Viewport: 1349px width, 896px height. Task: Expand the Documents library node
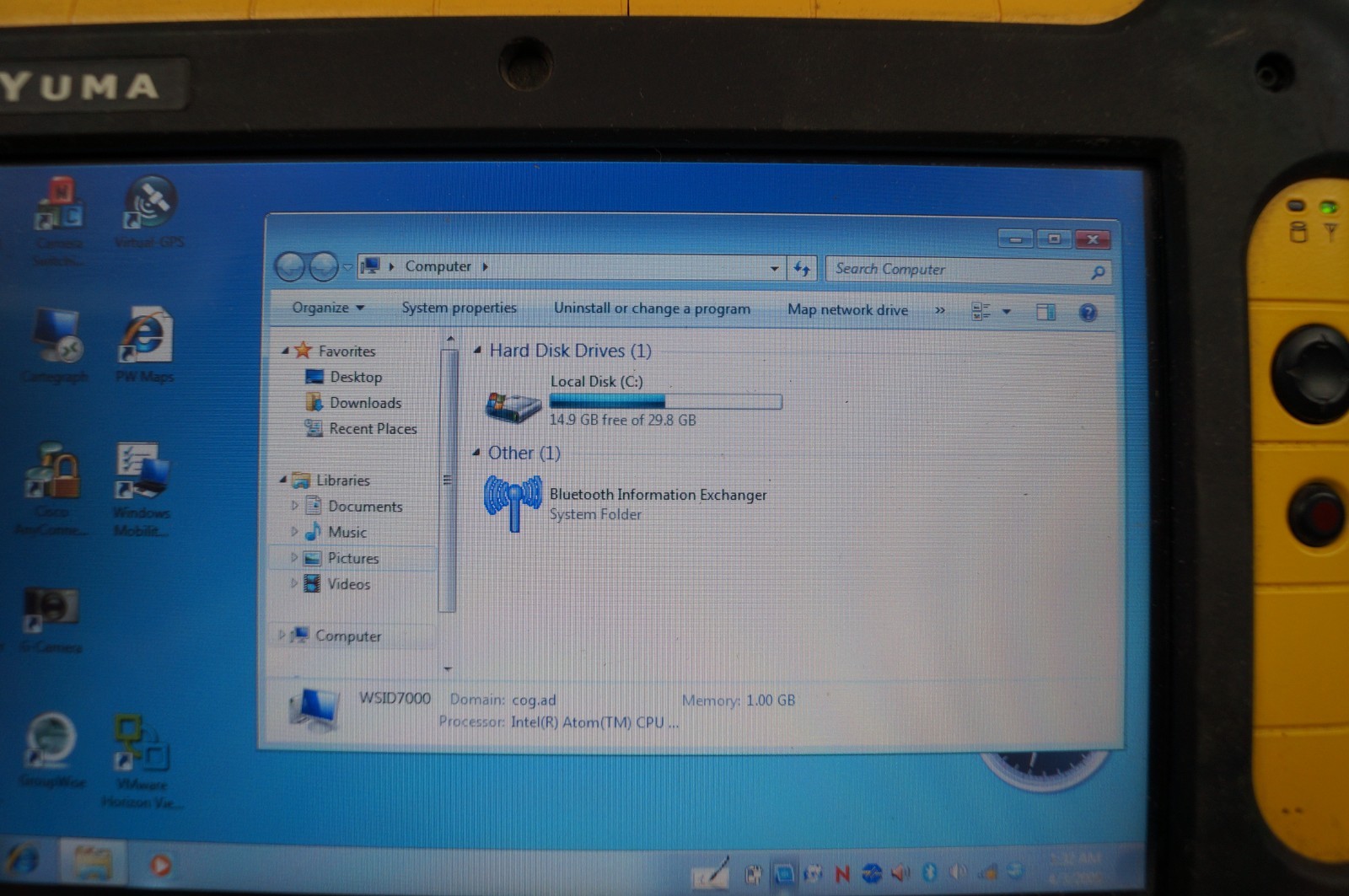(294, 506)
